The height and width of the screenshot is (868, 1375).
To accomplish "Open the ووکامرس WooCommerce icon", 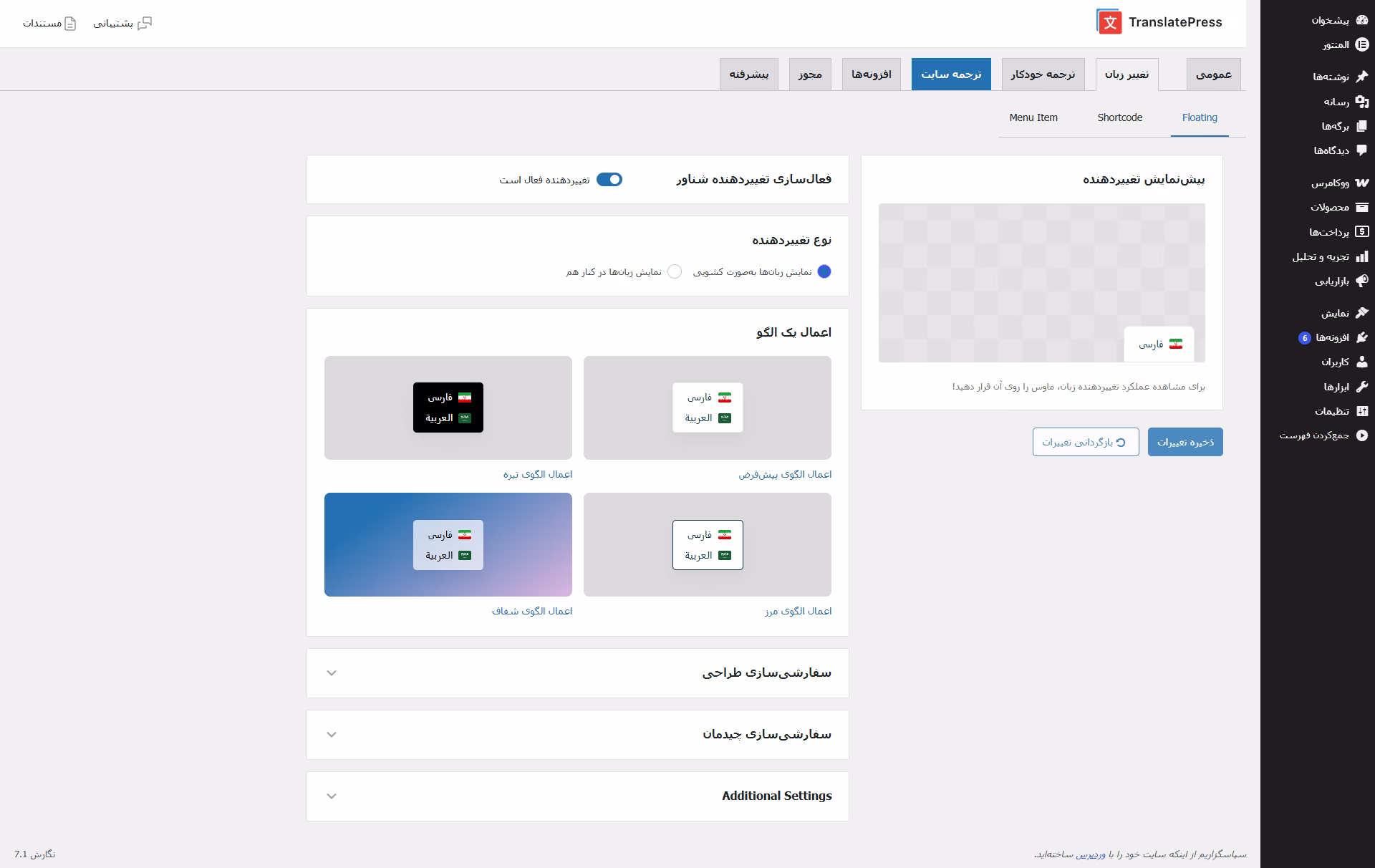I will [1361, 183].
